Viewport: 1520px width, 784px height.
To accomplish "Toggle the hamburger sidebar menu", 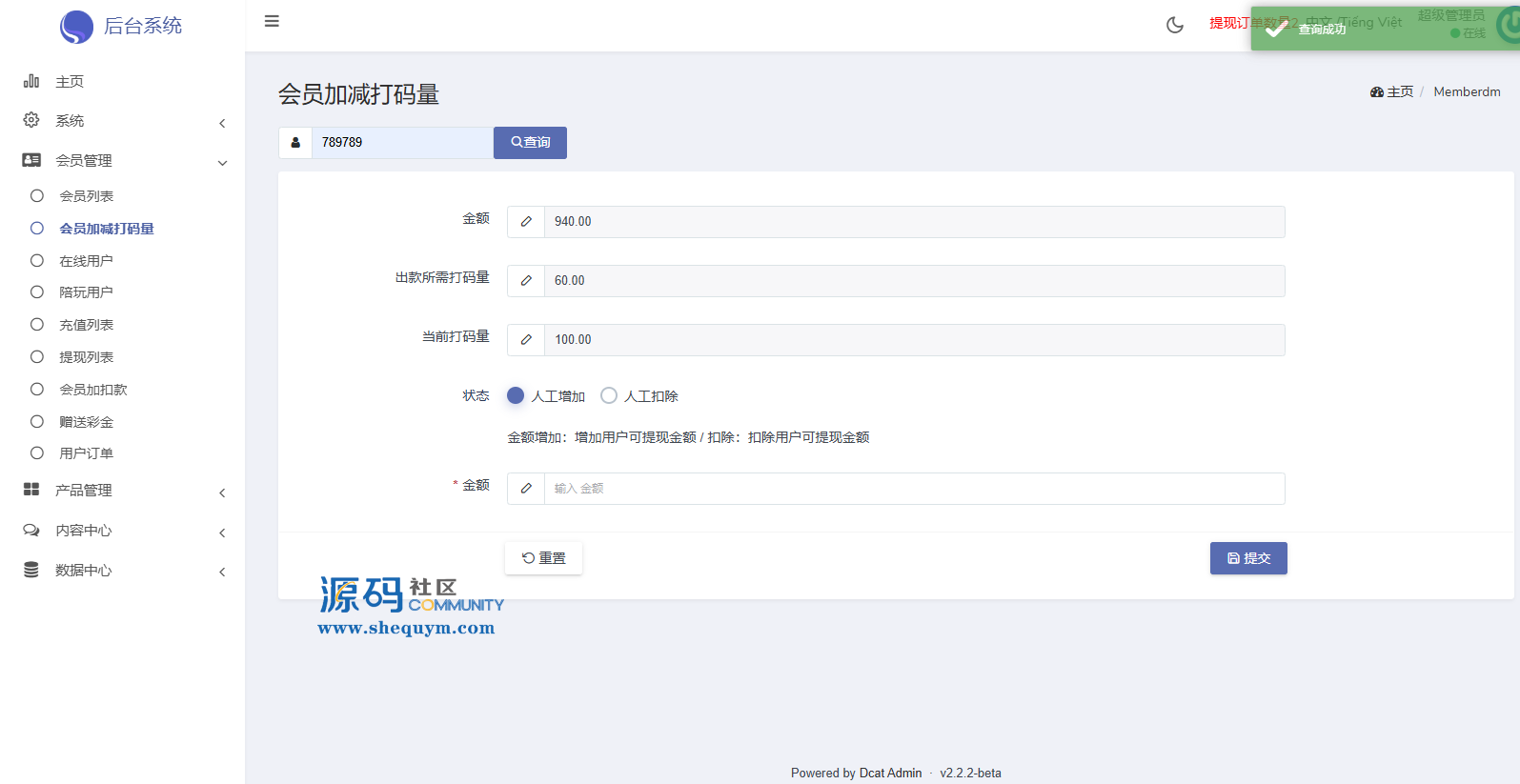I will point(272,21).
